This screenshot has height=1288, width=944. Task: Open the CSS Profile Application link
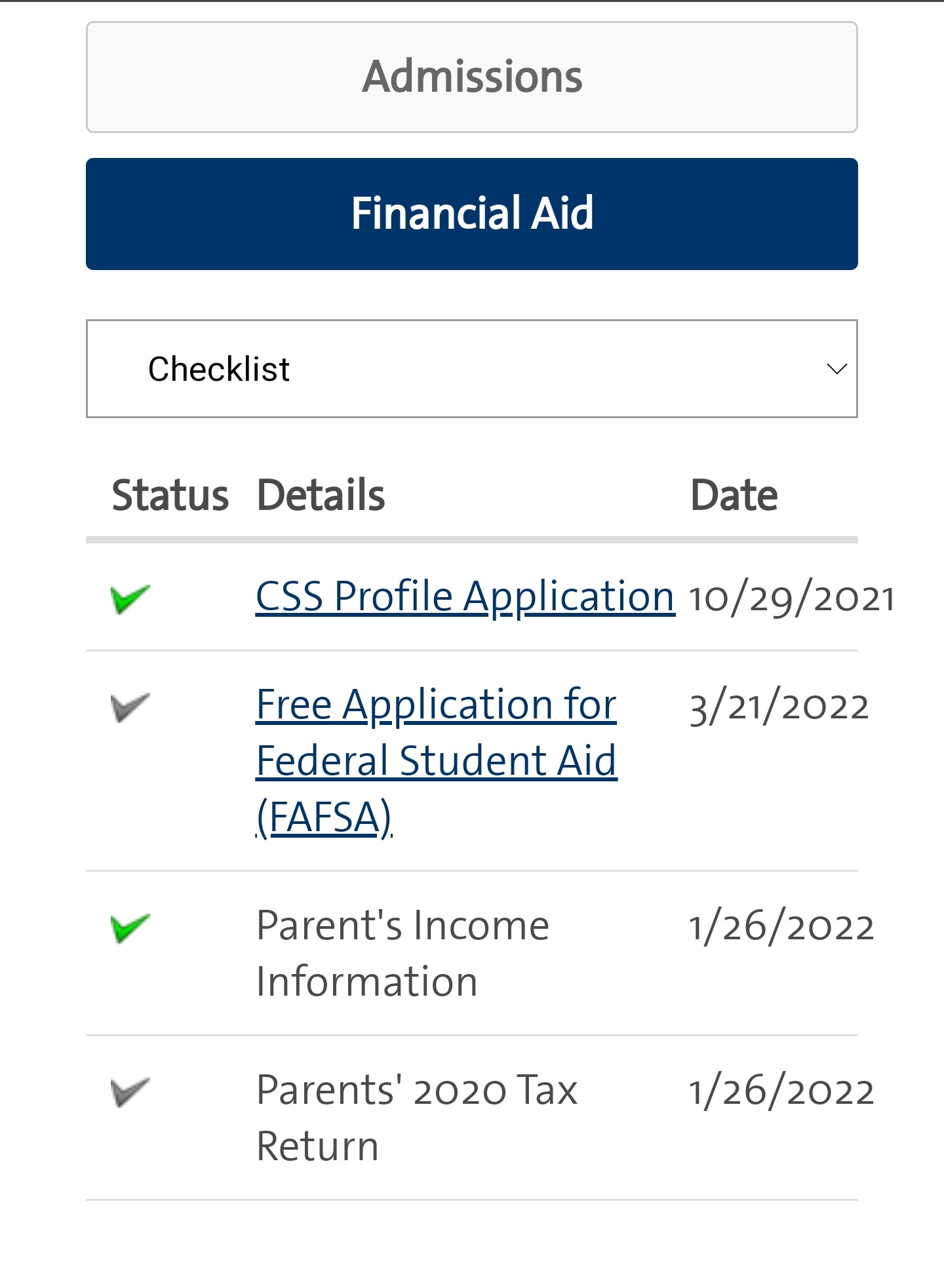[x=464, y=596]
